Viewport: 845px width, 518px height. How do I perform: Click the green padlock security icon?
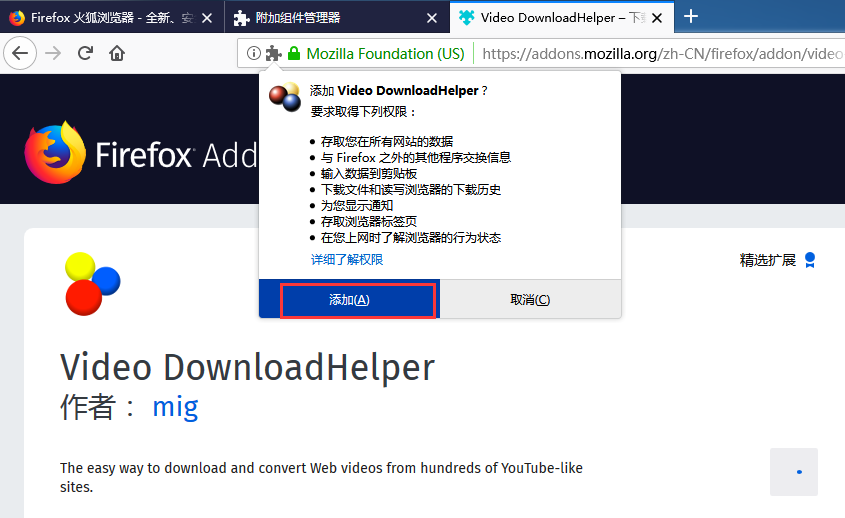coord(294,53)
